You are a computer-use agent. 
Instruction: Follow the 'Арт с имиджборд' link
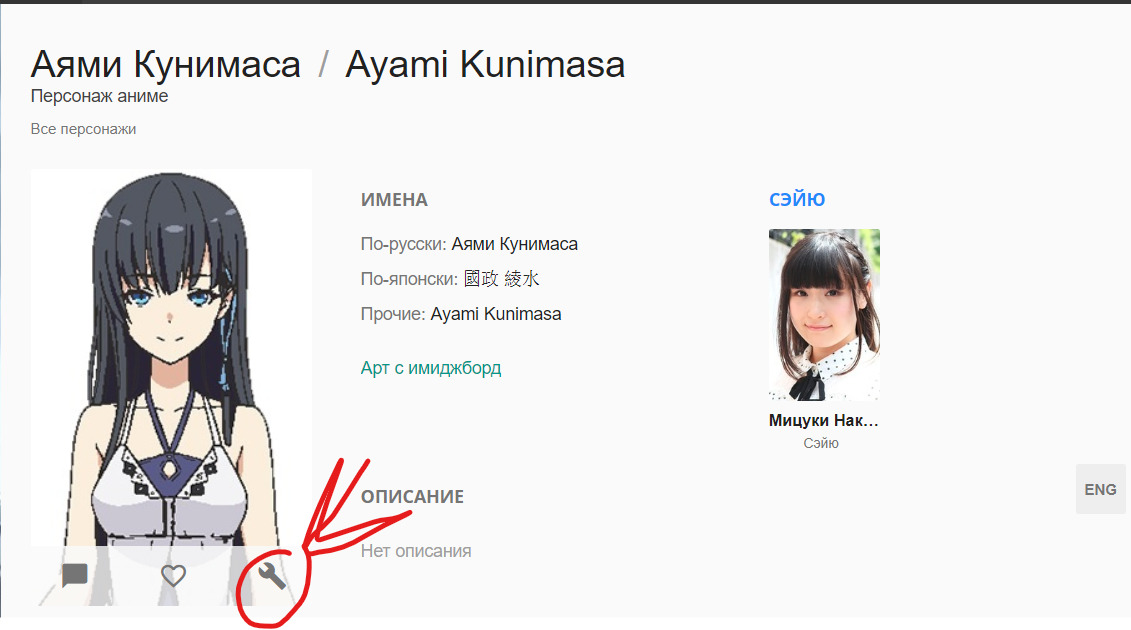431,368
